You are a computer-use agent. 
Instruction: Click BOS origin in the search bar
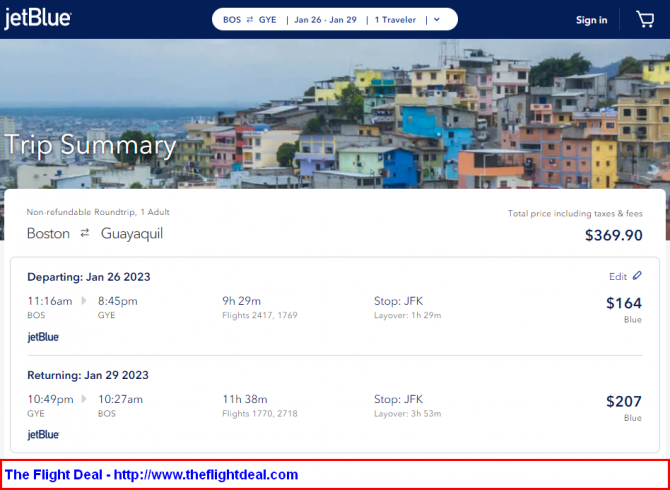coord(232,20)
